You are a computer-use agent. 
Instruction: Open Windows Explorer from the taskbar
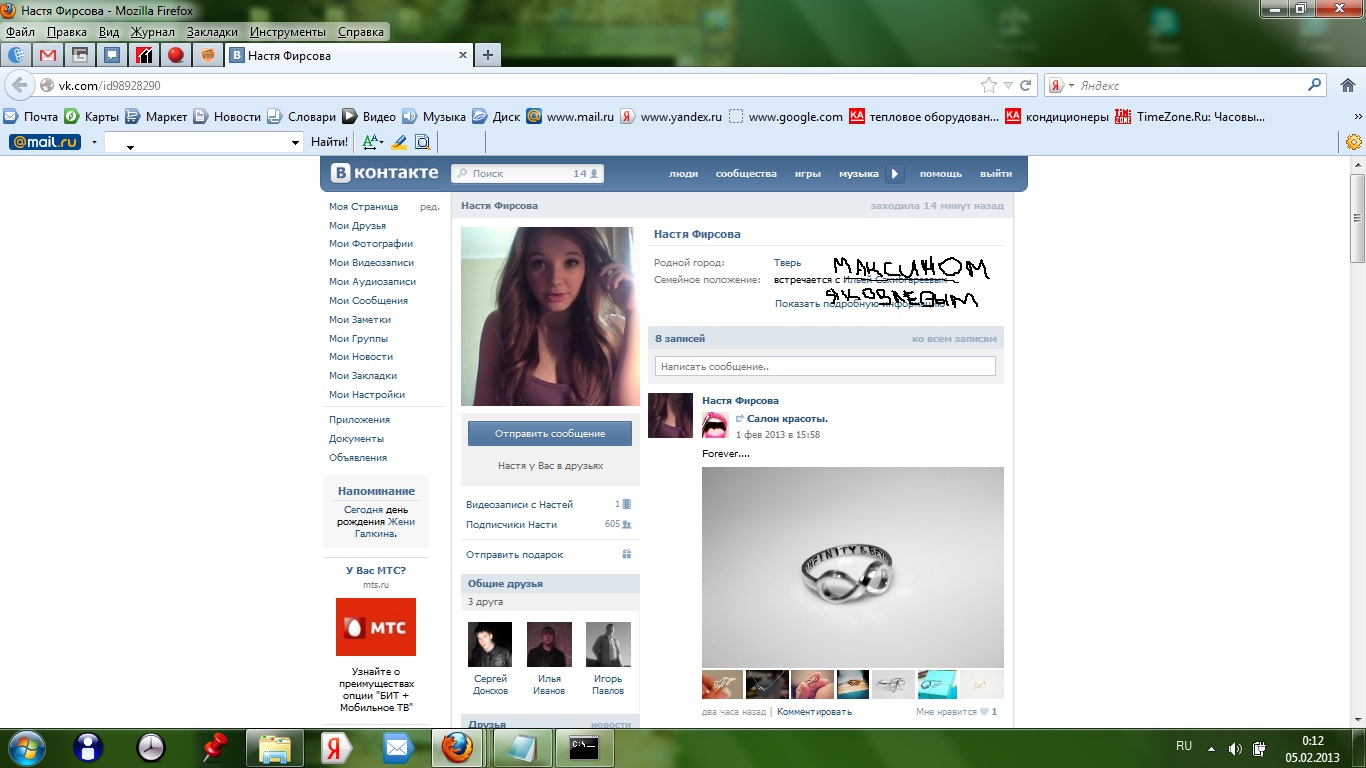click(x=274, y=747)
